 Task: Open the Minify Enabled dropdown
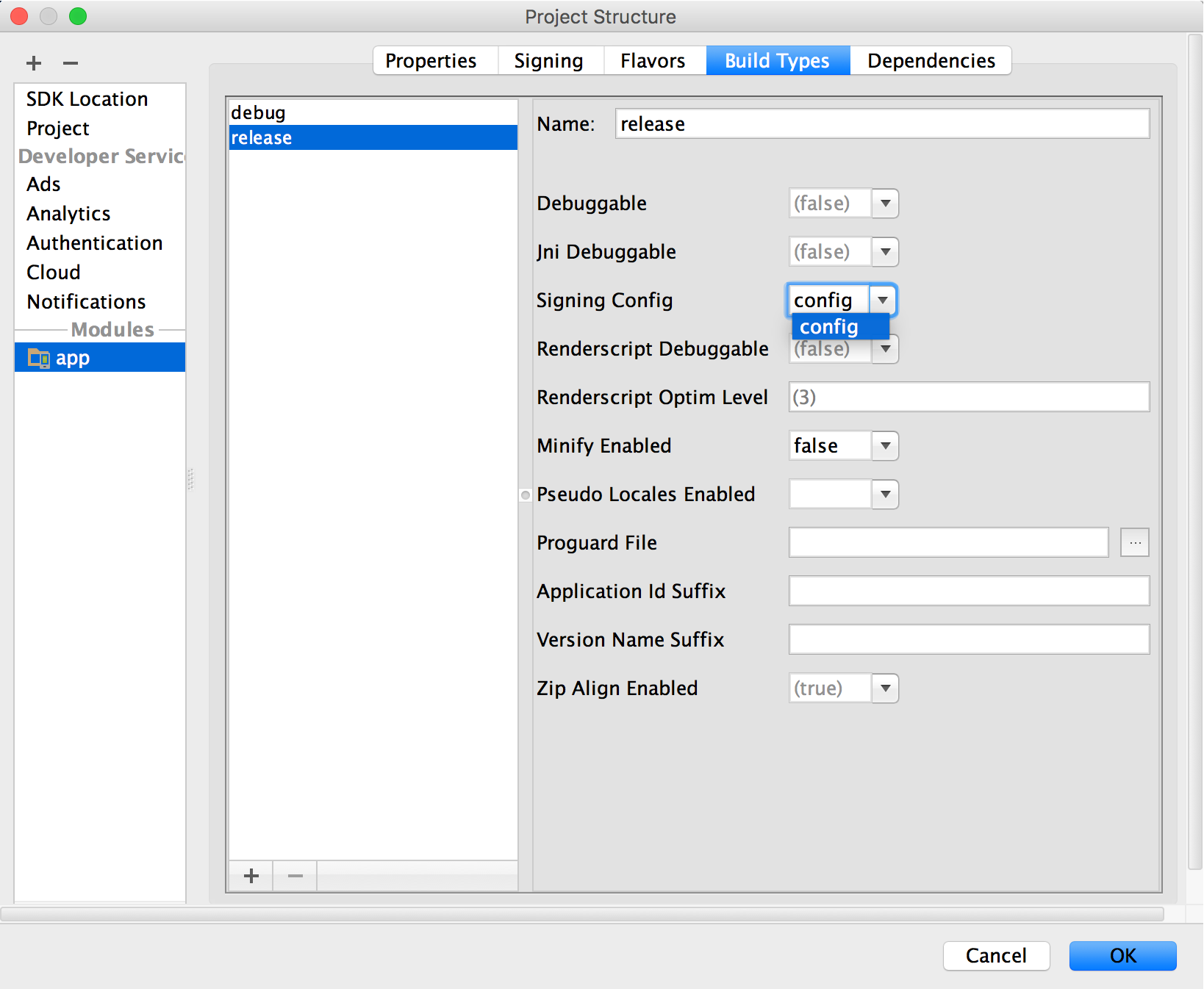[885, 446]
